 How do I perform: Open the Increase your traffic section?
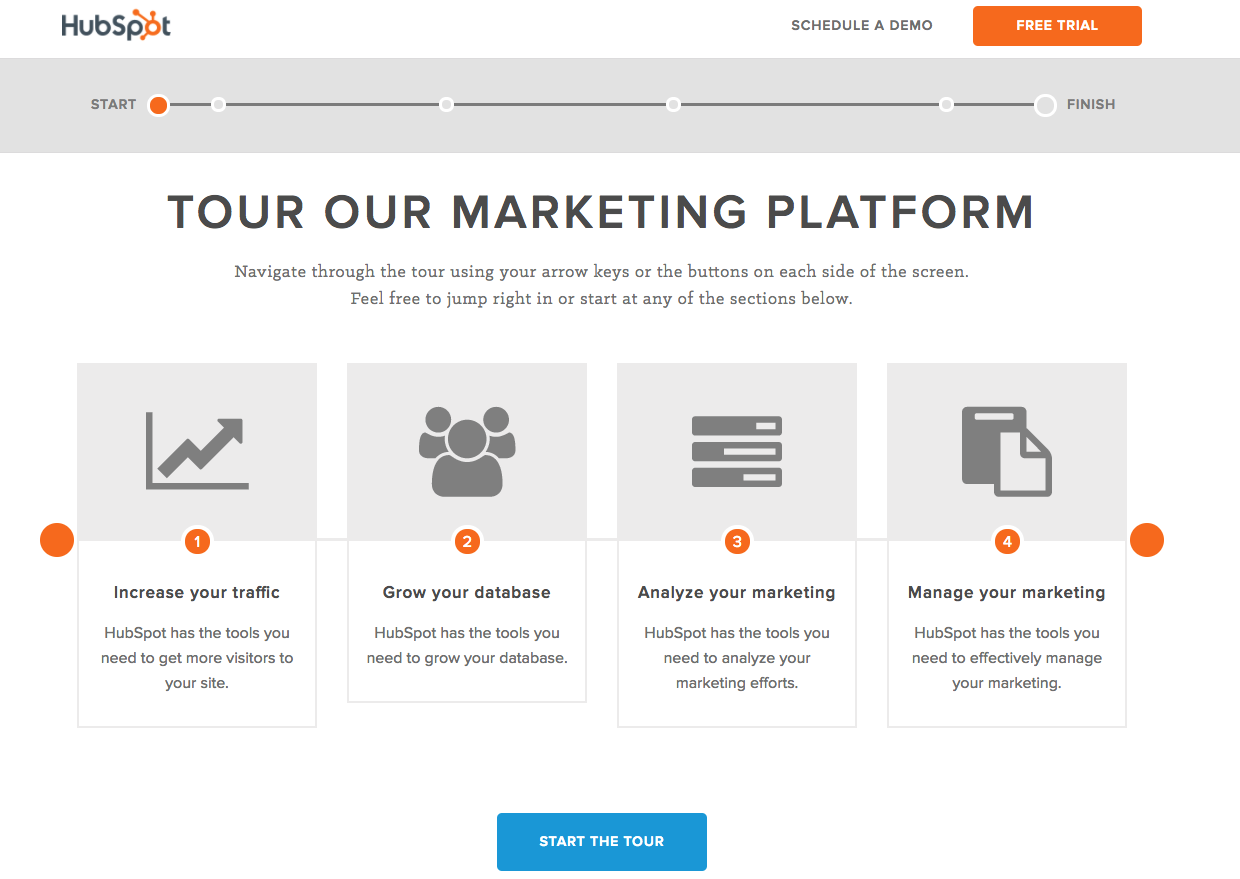tap(197, 592)
